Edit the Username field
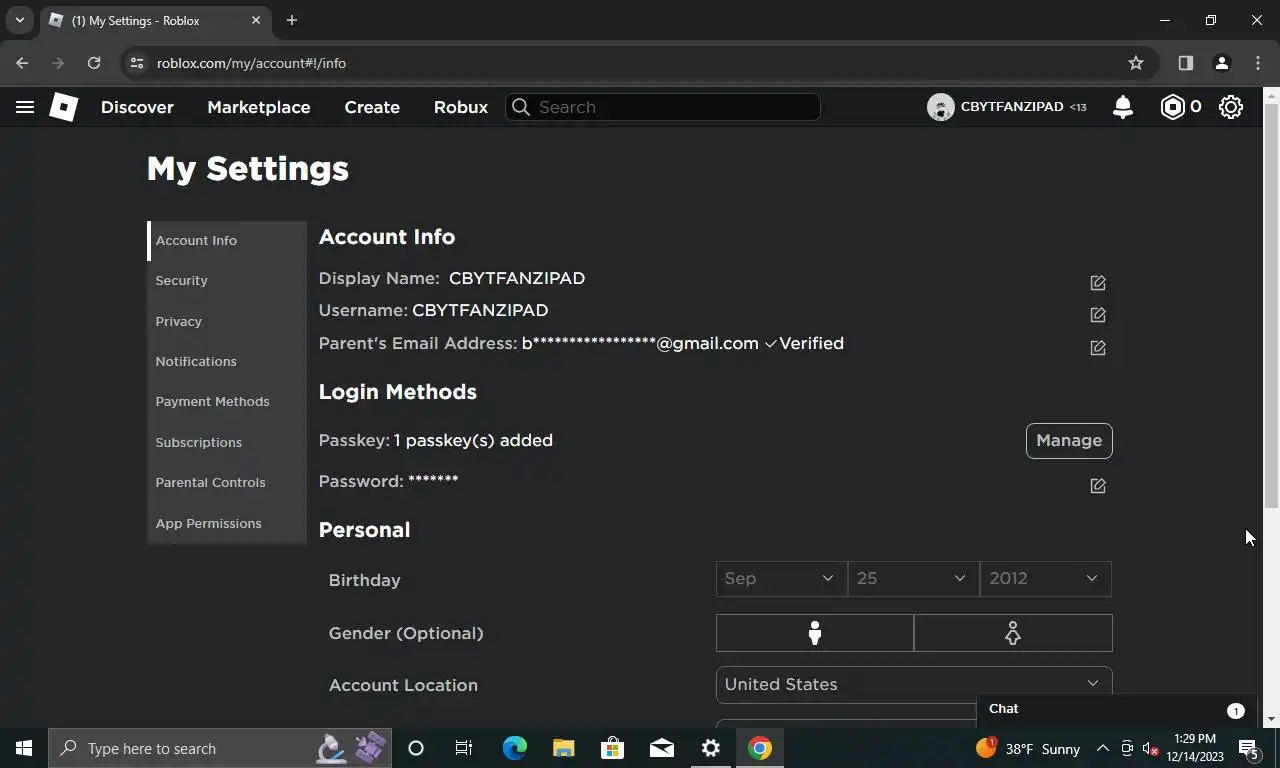The height and width of the screenshot is (768, 1280). coord(1098,315)
